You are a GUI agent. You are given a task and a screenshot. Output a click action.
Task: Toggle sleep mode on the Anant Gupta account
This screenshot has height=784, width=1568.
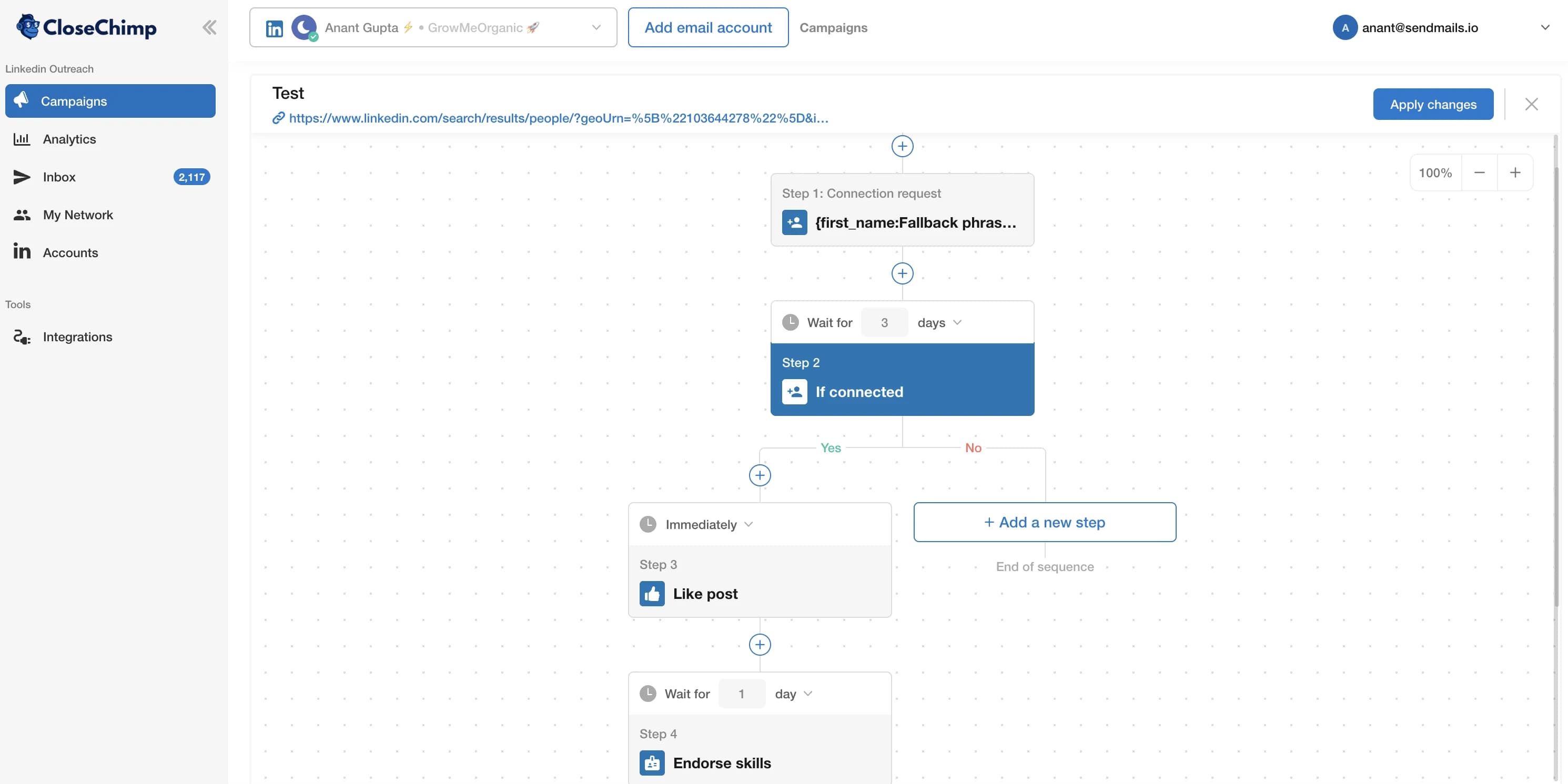coord(304,27)
